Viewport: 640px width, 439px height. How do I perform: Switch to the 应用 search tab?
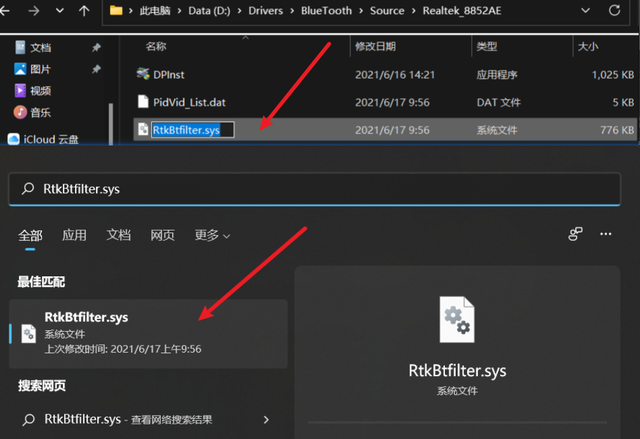pos(74,235)
